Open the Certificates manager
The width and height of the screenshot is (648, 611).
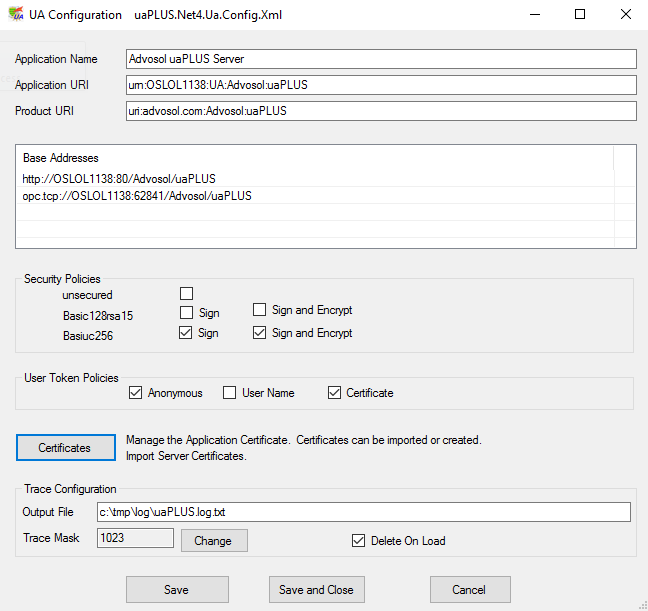pos(65,448)
